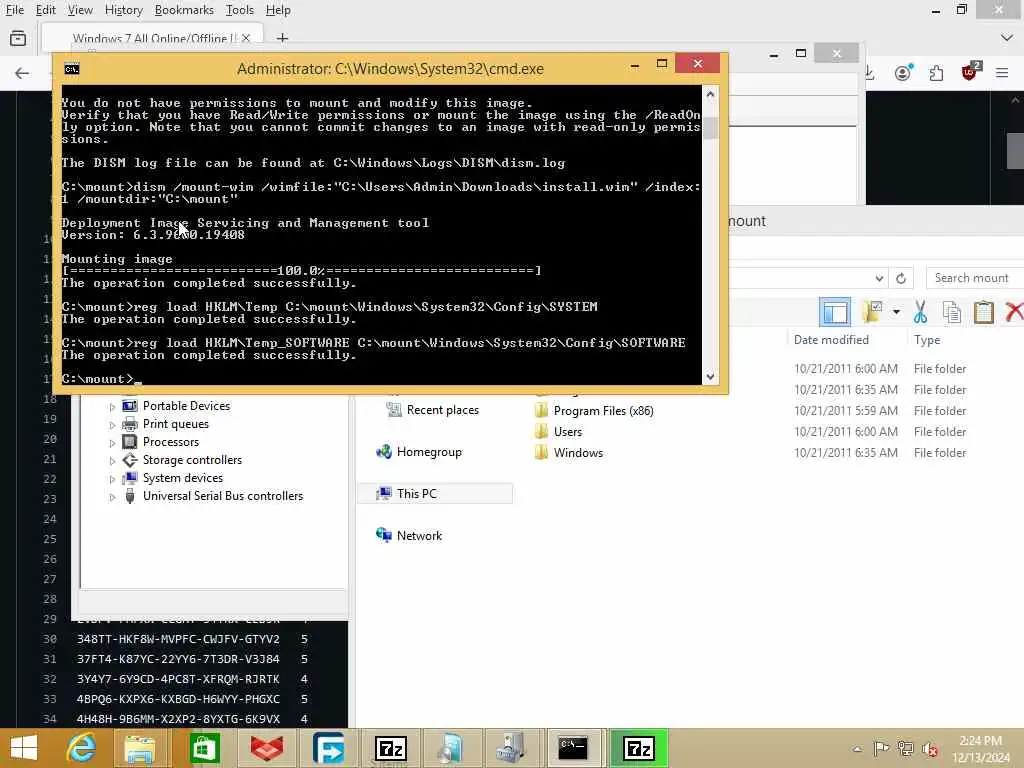
Task: Click the browser Back arrow
Action: pos(22,72)
